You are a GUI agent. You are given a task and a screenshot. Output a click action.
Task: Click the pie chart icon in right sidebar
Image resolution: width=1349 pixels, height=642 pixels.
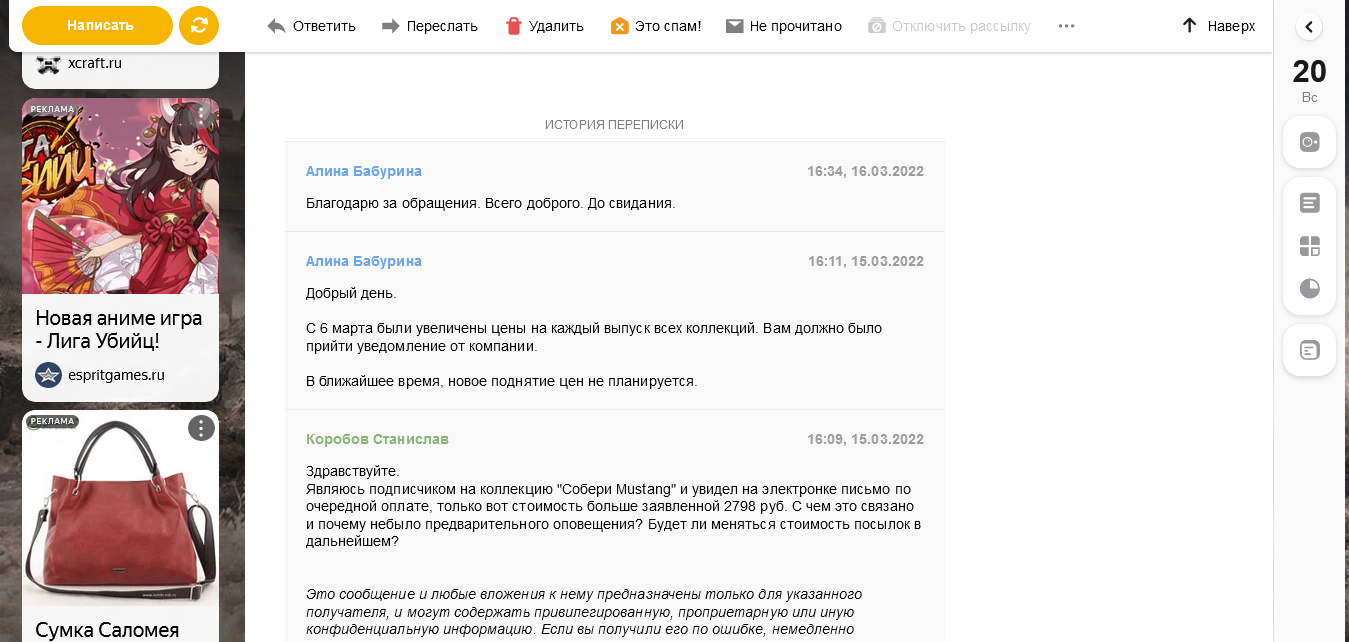(1309, 289)
